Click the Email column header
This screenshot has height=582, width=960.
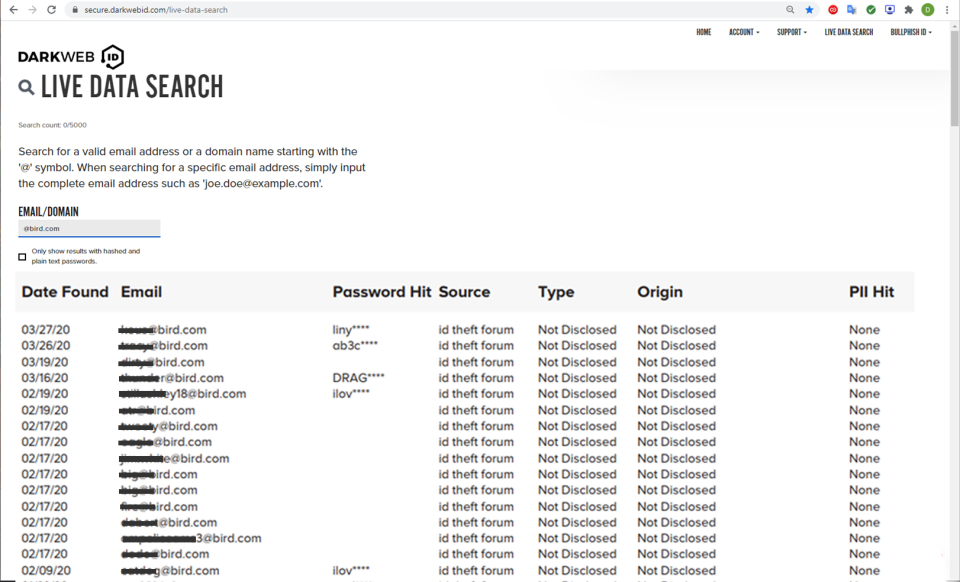tap(141, 292)
